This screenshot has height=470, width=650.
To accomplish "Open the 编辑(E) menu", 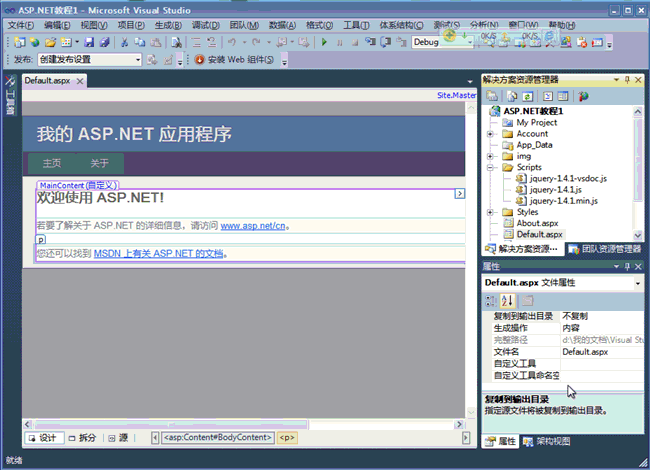I will click(57, 25).
